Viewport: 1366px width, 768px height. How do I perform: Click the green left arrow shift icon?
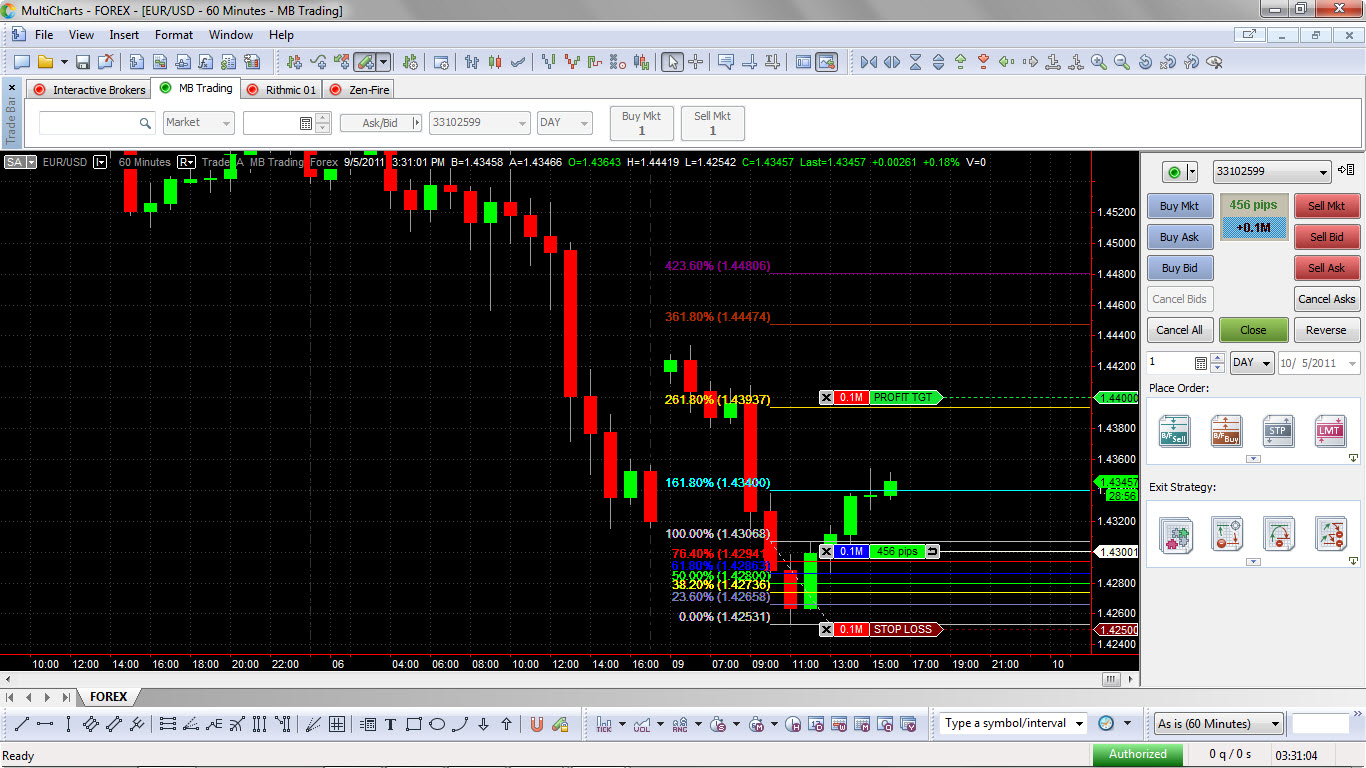coord(1008,62)
